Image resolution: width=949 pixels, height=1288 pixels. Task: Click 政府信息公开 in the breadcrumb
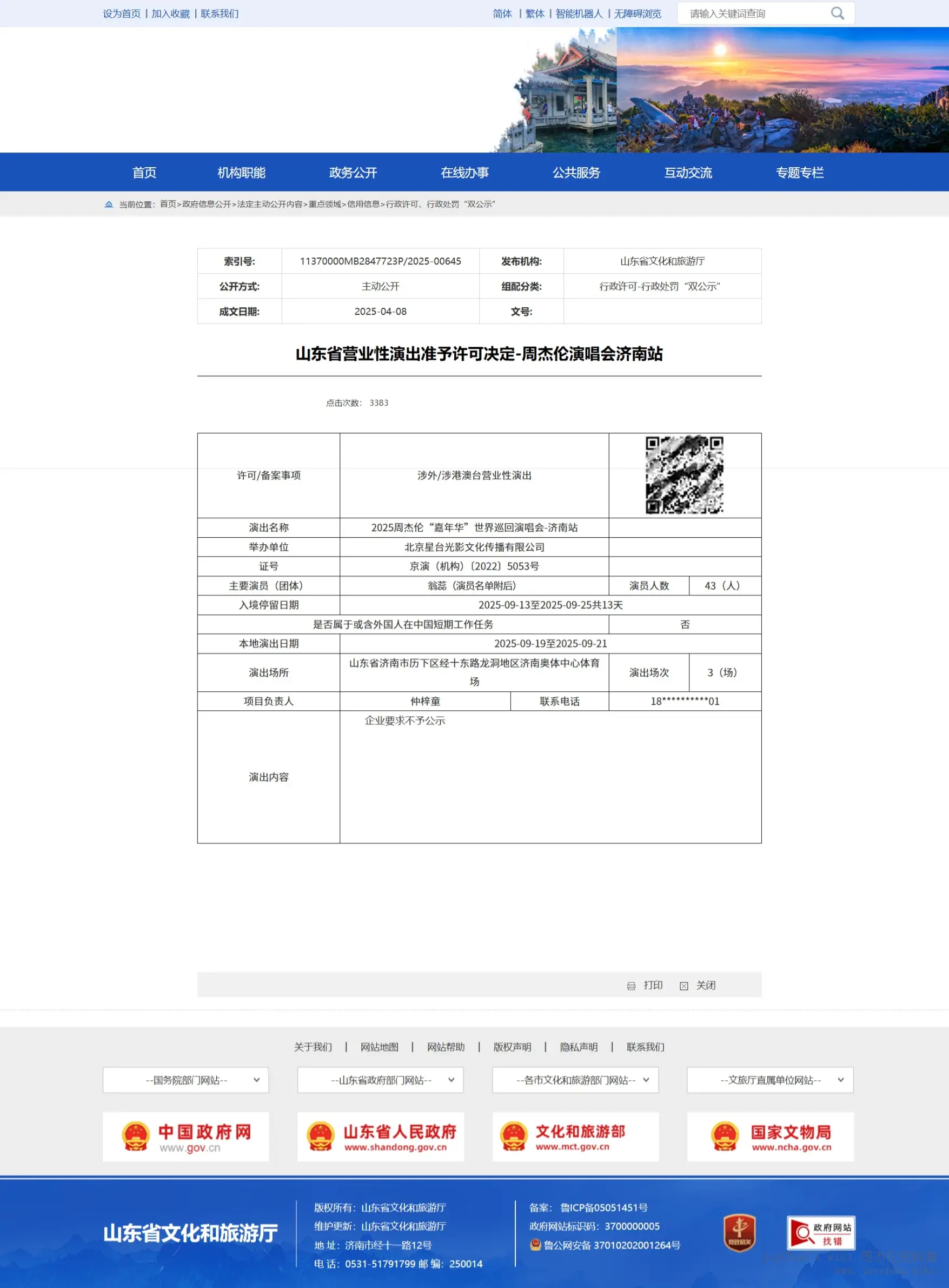tap(207, 204)
